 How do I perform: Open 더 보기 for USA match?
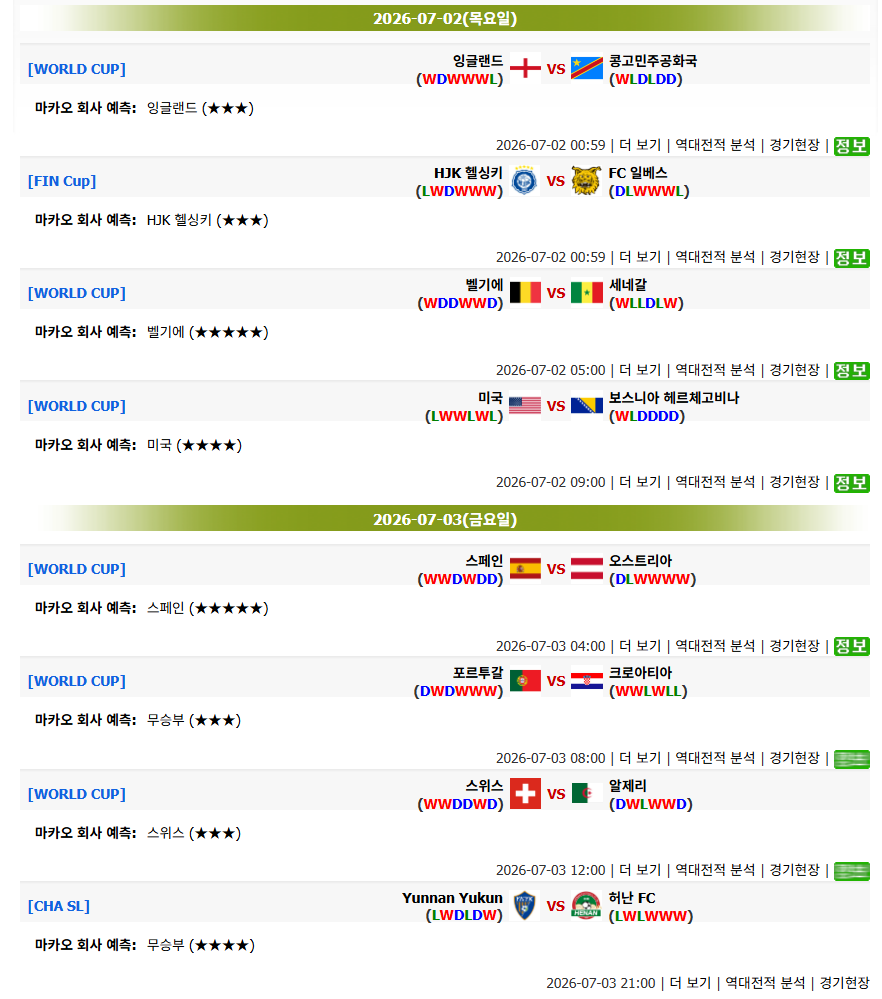point(640,482)
